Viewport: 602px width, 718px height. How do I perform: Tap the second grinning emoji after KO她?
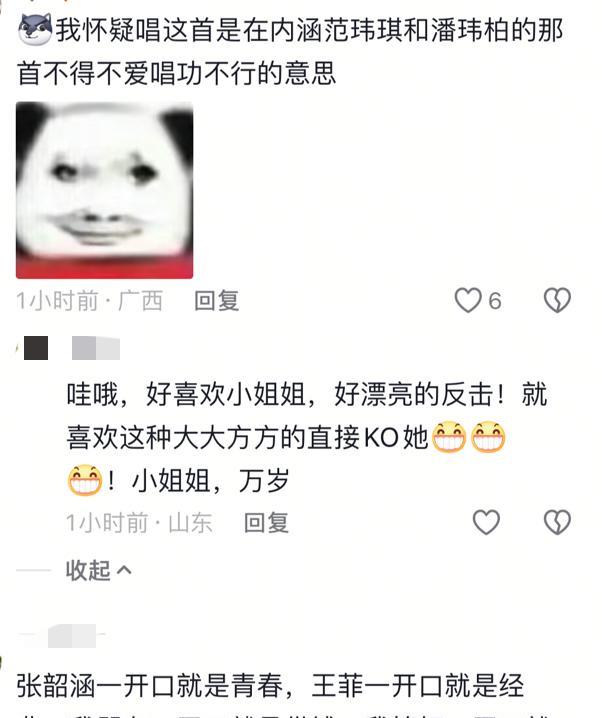(x=488, y=437)
